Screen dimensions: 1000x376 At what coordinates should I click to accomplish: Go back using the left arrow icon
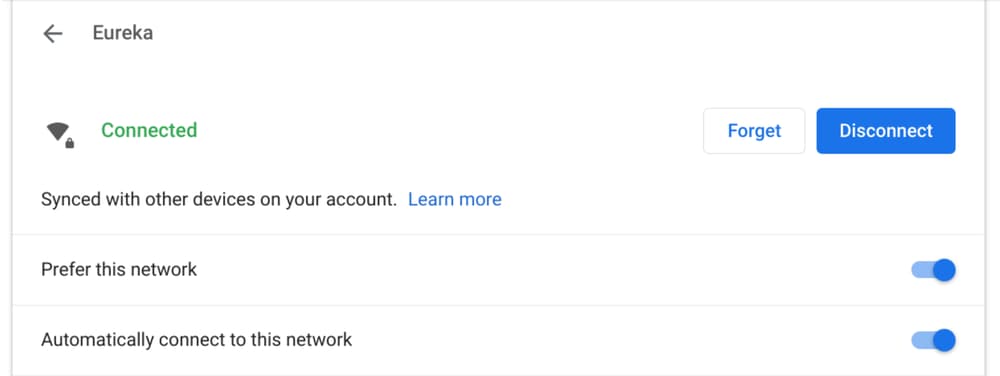click(52, 33)
